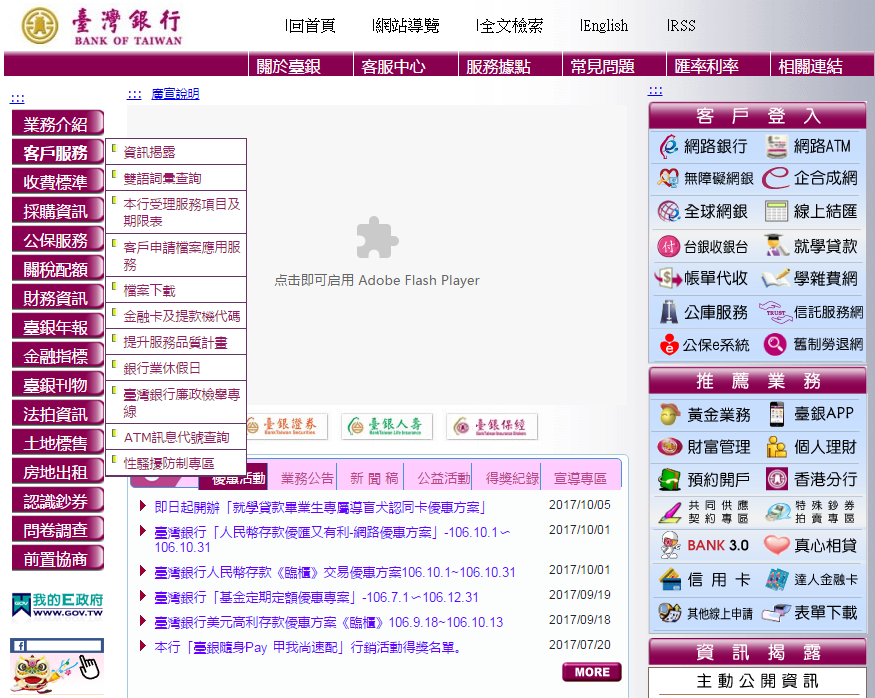Open the 公保e系統 icon

pos(669,344)
